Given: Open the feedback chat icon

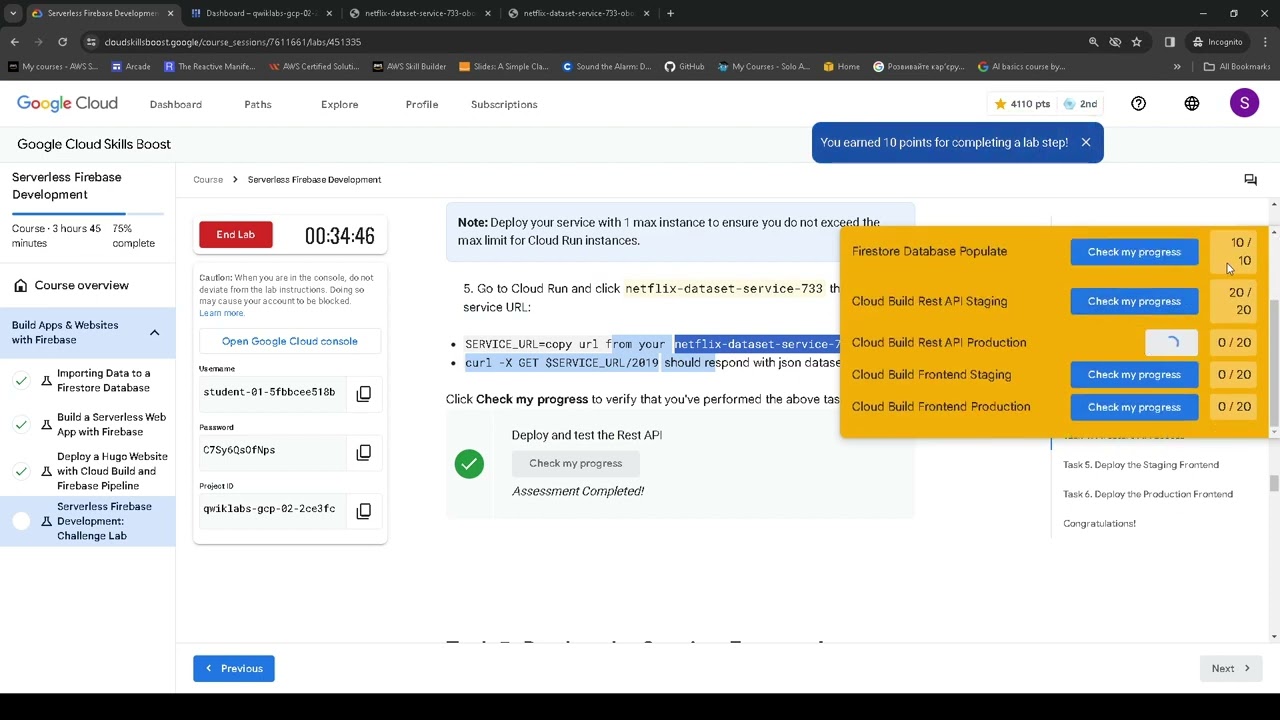Looking at the screenshot, I should tap(1250, 180).
